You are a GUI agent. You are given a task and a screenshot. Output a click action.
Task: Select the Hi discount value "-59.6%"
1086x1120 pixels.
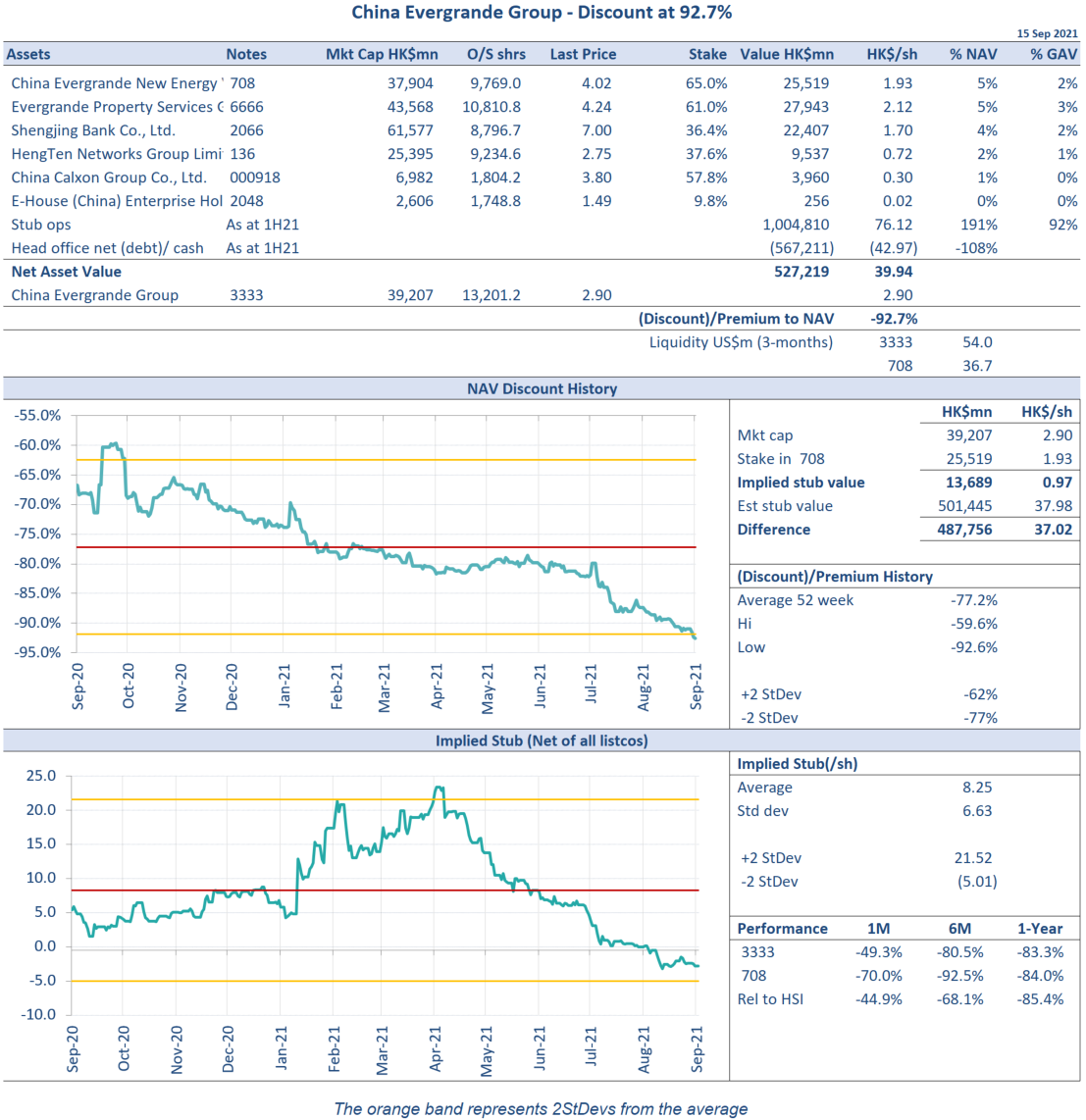[x=974, y=625]
